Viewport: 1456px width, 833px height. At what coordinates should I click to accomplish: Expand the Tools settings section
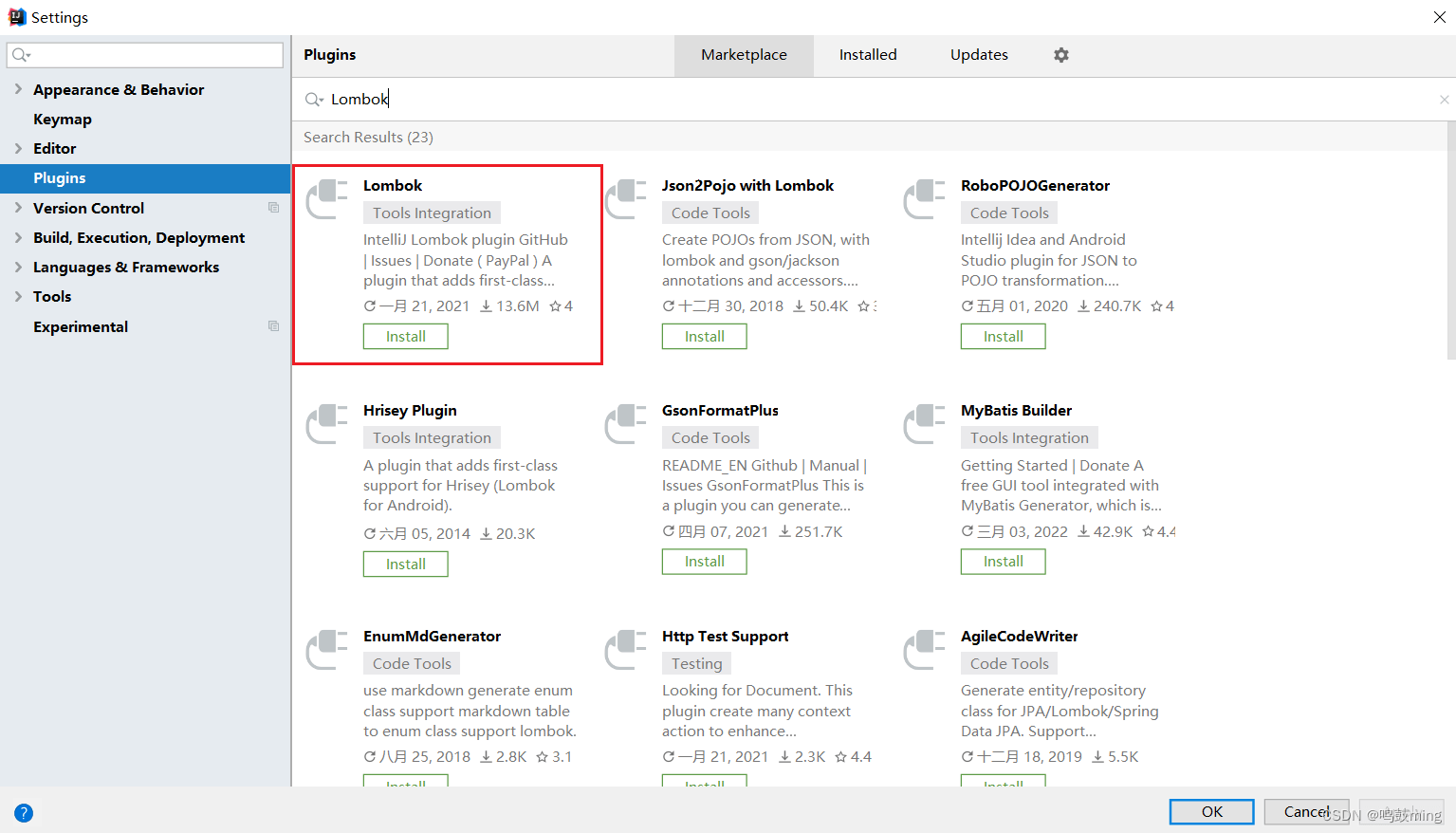pos(18,296)
